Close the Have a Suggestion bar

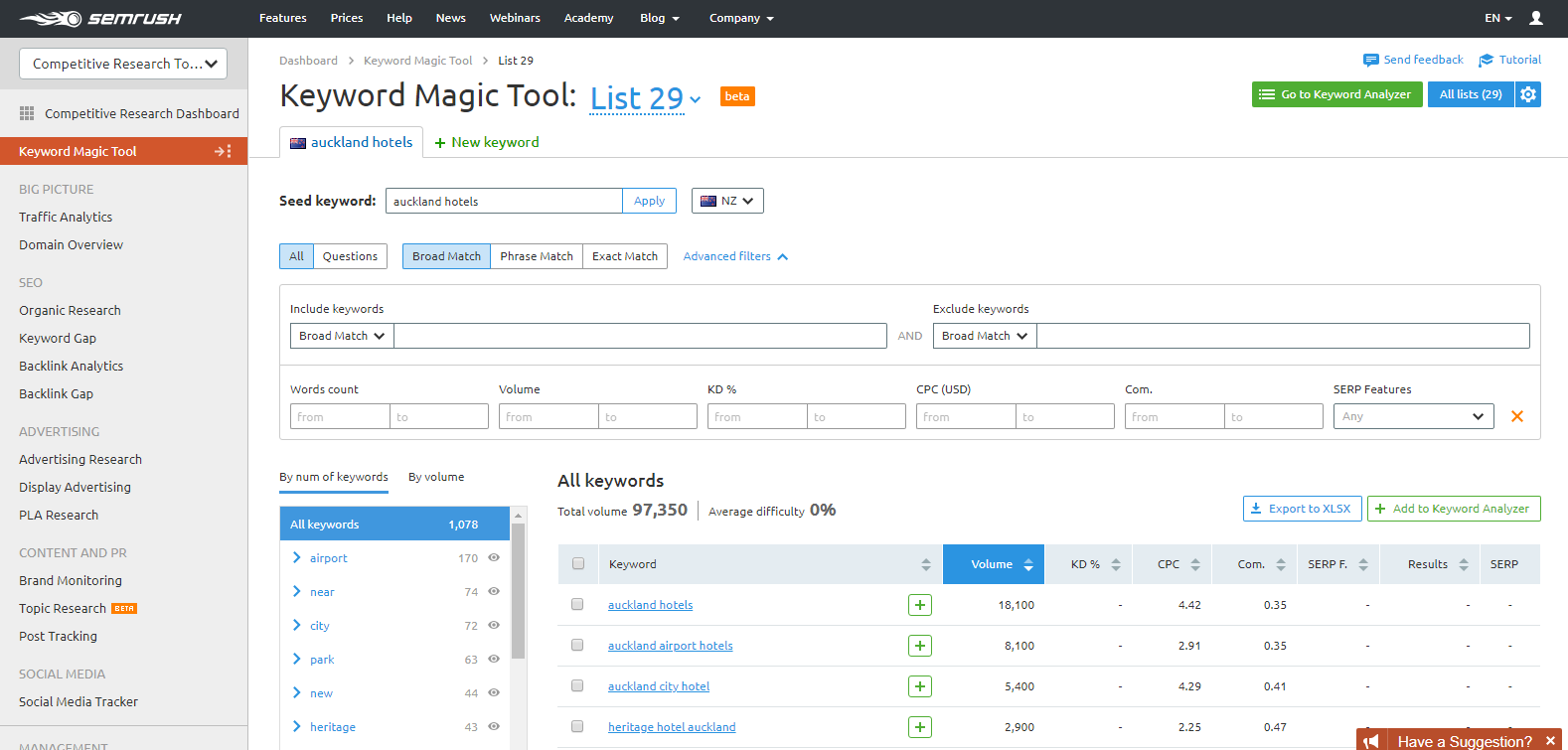tap(1550, 741)
